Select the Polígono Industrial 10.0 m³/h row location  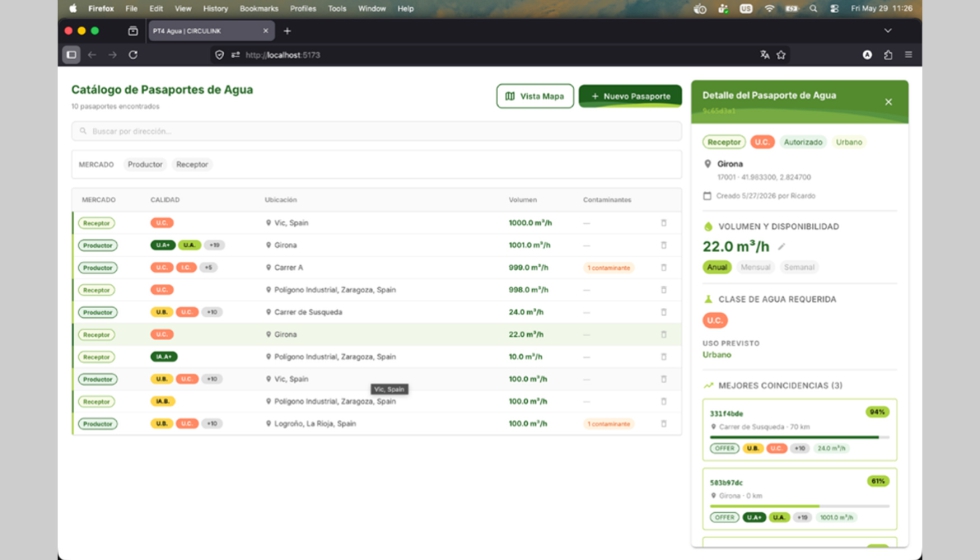334,357
